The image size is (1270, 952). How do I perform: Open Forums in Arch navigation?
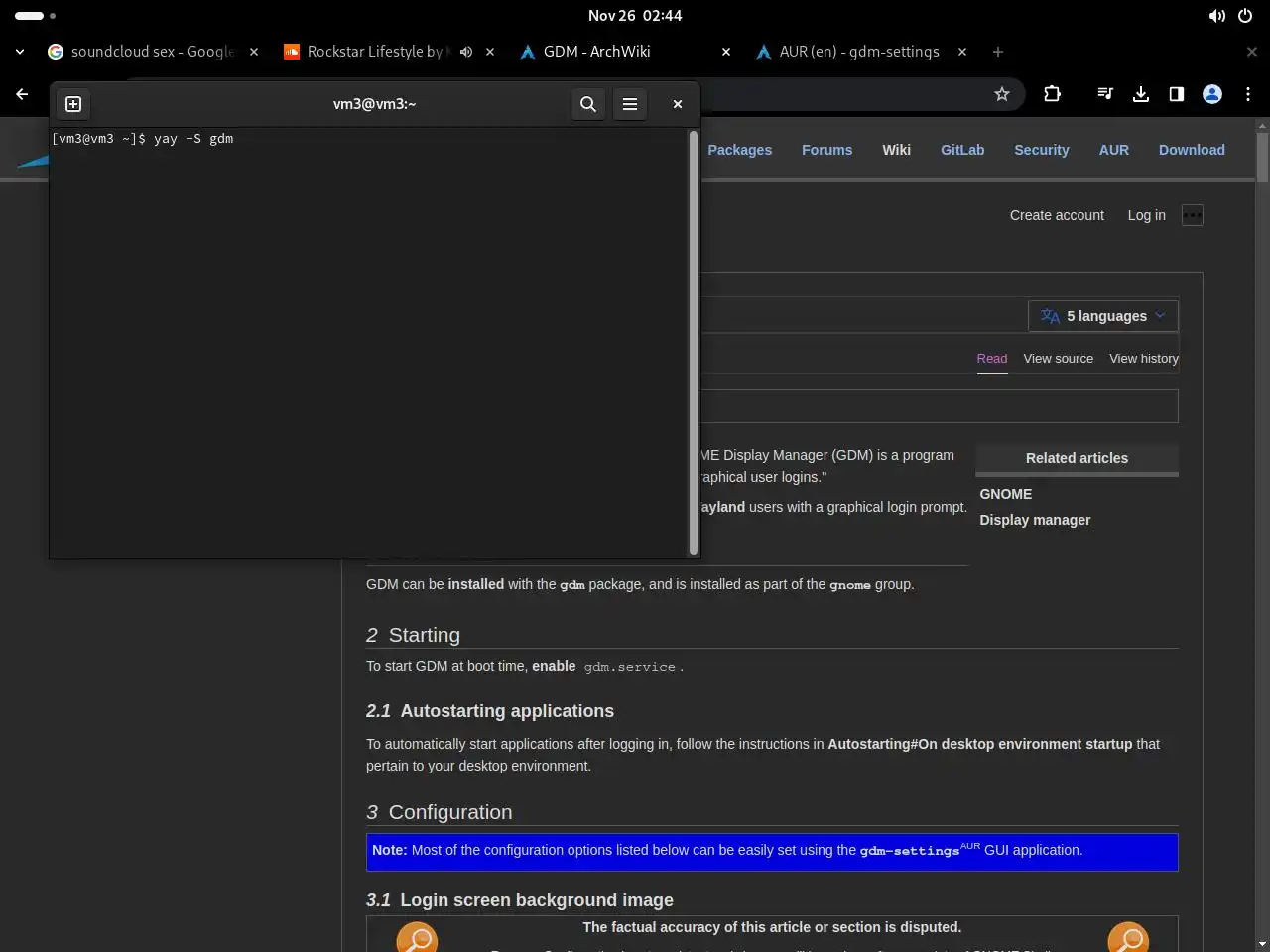[x=827, y=150]
